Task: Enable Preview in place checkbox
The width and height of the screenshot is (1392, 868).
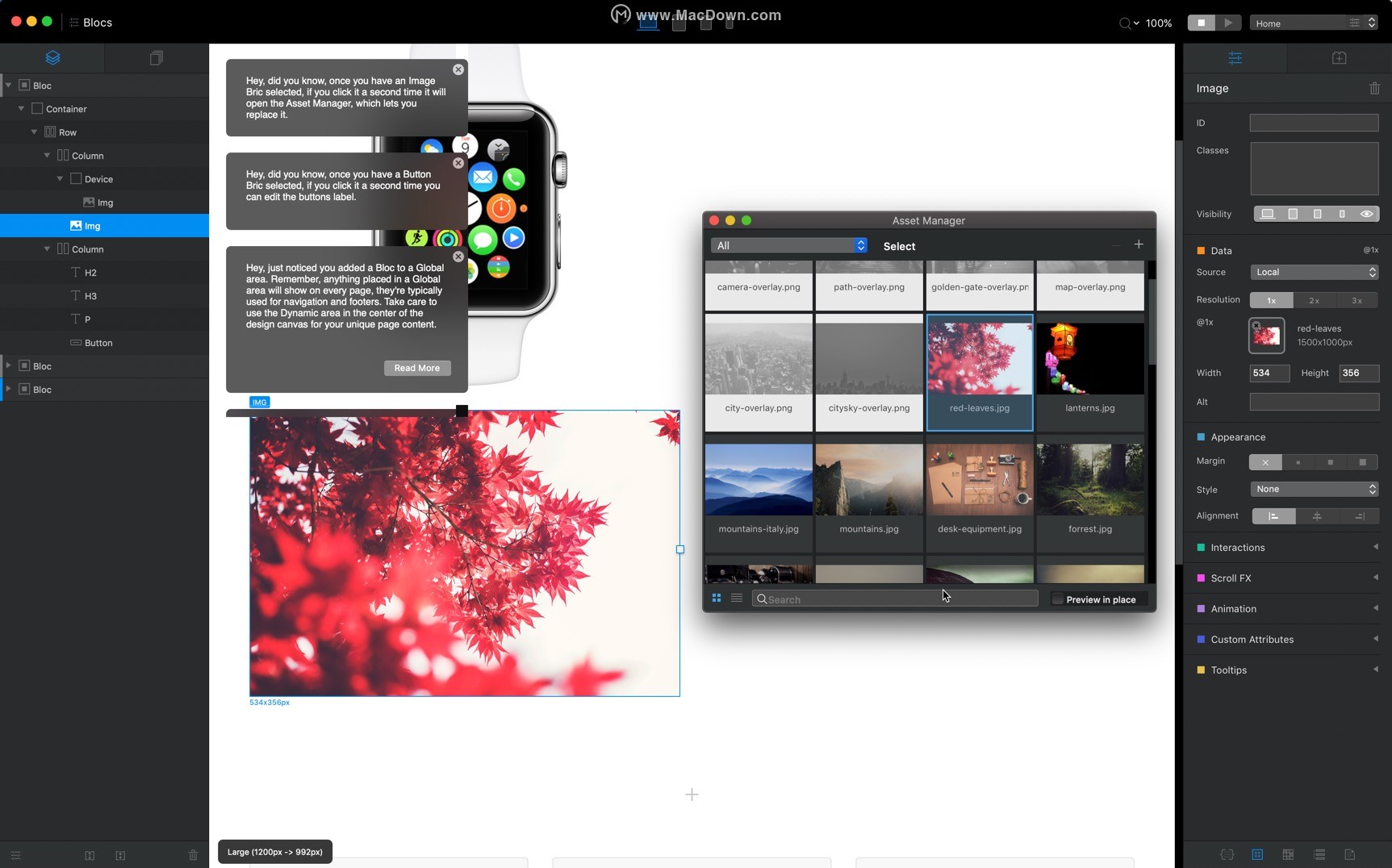Action: click(1057, 599)
